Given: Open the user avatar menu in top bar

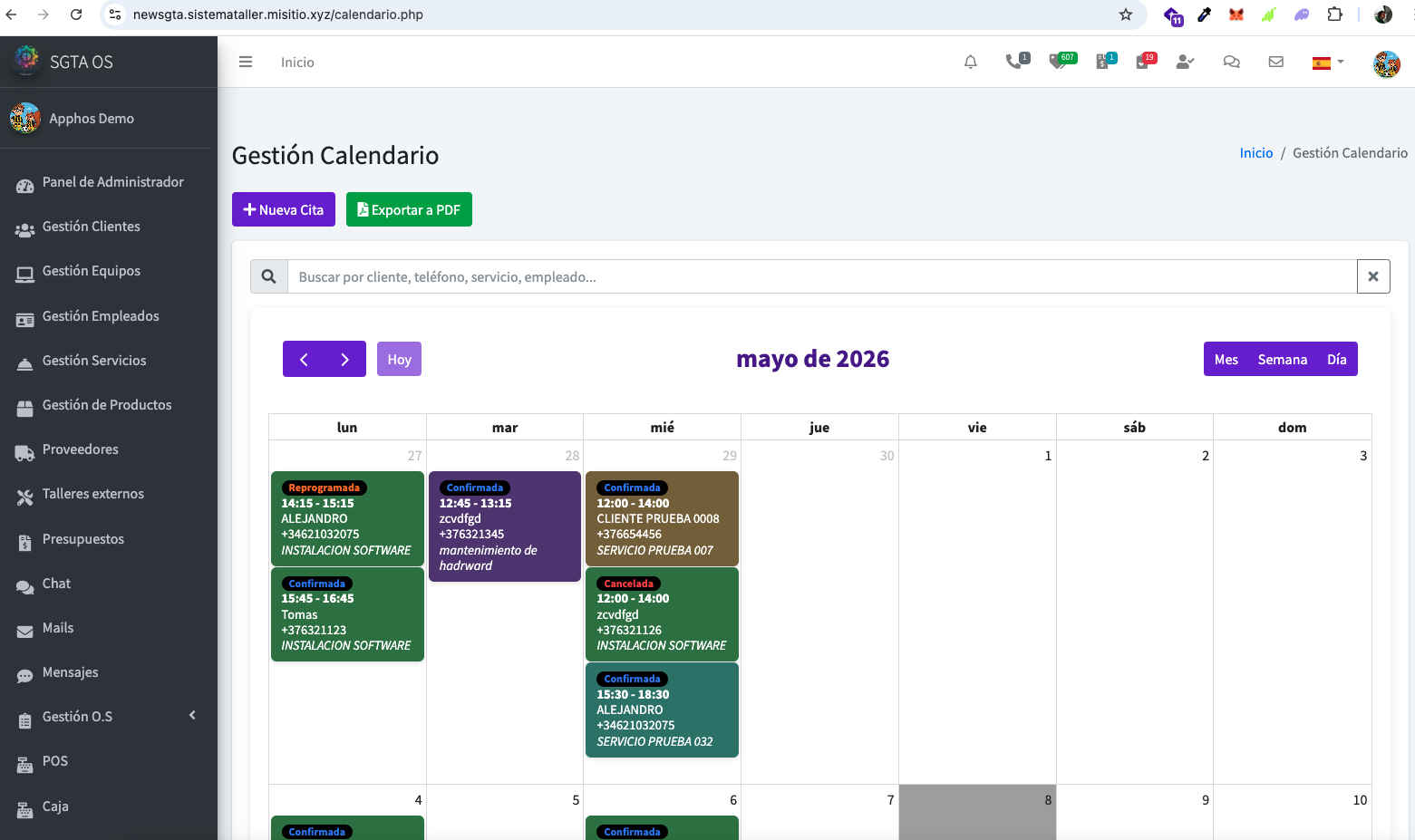Looking at the screenshot, I should pyautogui.click(x=1387, y=63).
